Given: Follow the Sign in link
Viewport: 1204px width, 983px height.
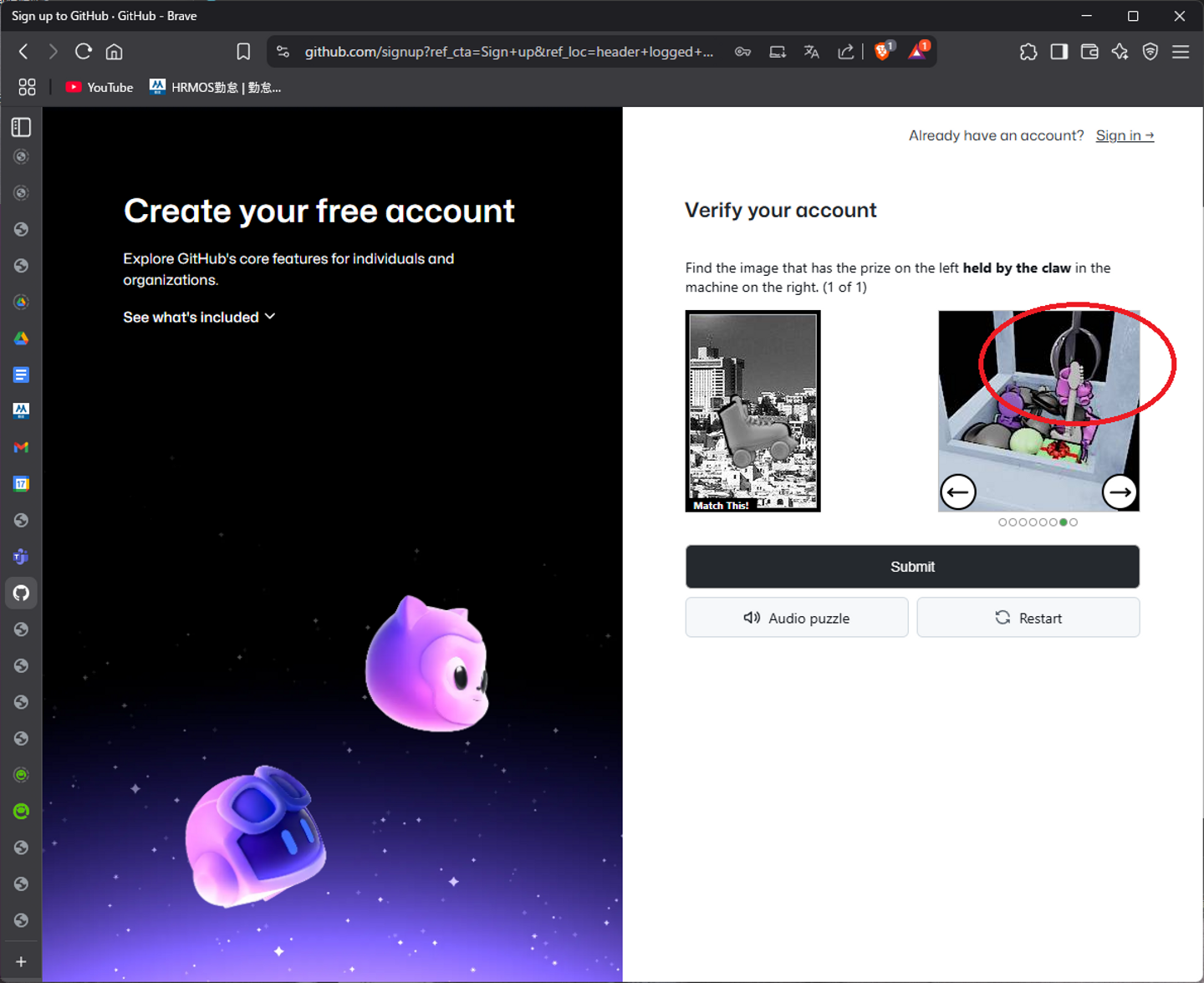Looking at the screenshot, I should 1125,135.
